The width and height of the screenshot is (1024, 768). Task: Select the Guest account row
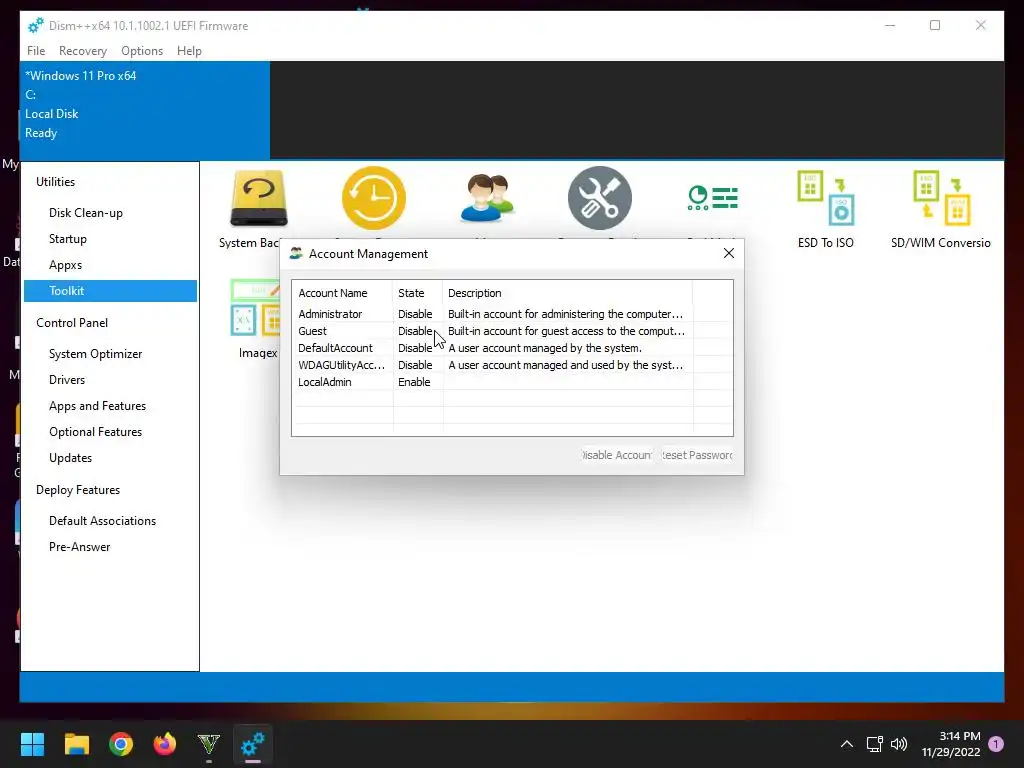(x=512, y=331)
